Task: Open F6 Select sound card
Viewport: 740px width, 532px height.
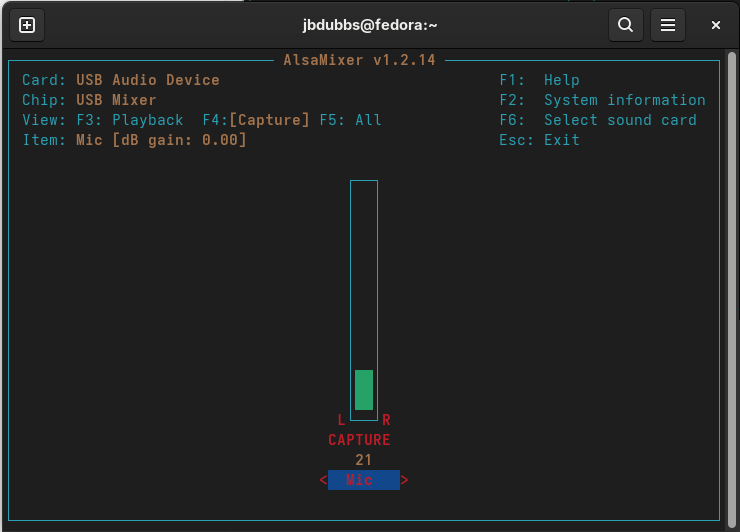Action: 598,120
